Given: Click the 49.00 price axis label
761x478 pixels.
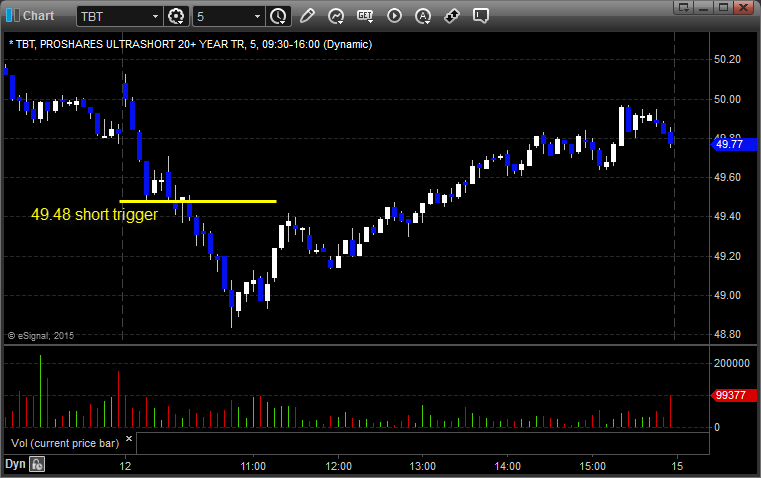Looking at the screenshot, I should click(727, 295).
